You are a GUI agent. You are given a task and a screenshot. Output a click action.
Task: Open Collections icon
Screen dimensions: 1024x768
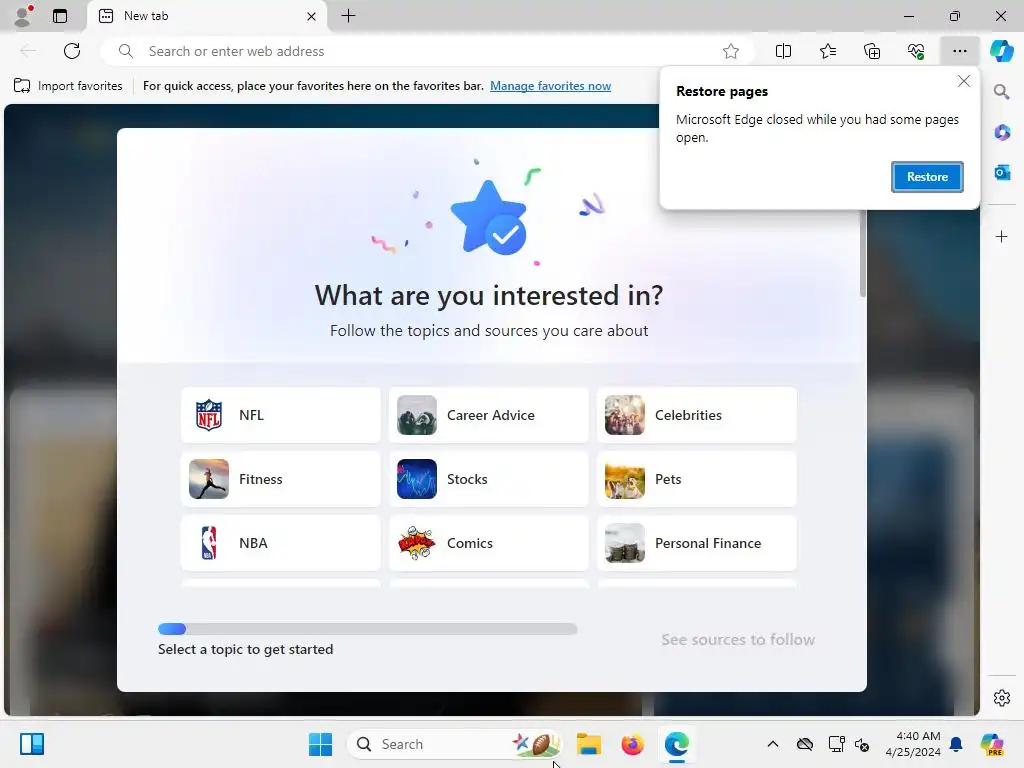(872, 51)
